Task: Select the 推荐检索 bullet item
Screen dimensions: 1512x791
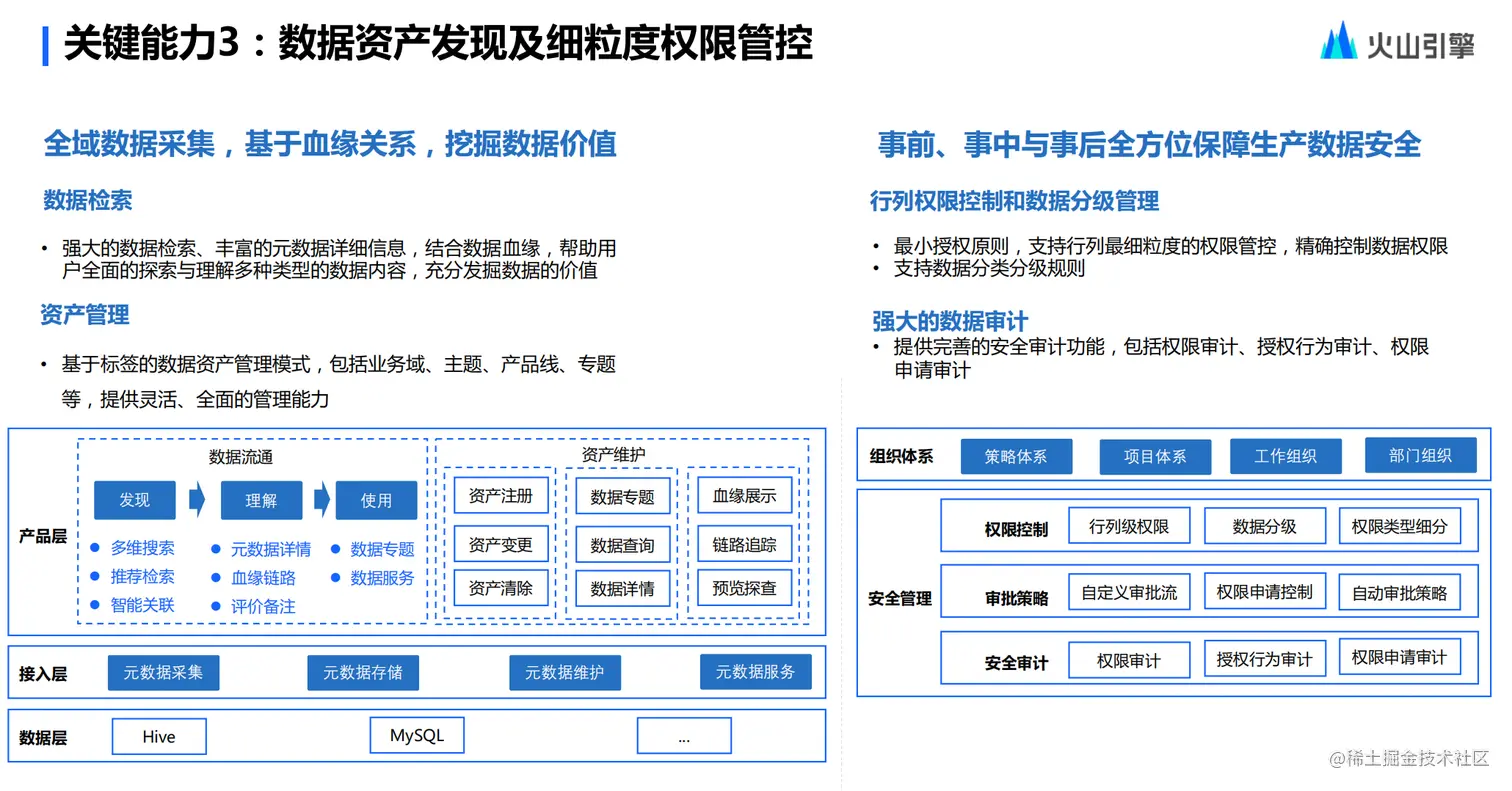Action: (132, 577)
